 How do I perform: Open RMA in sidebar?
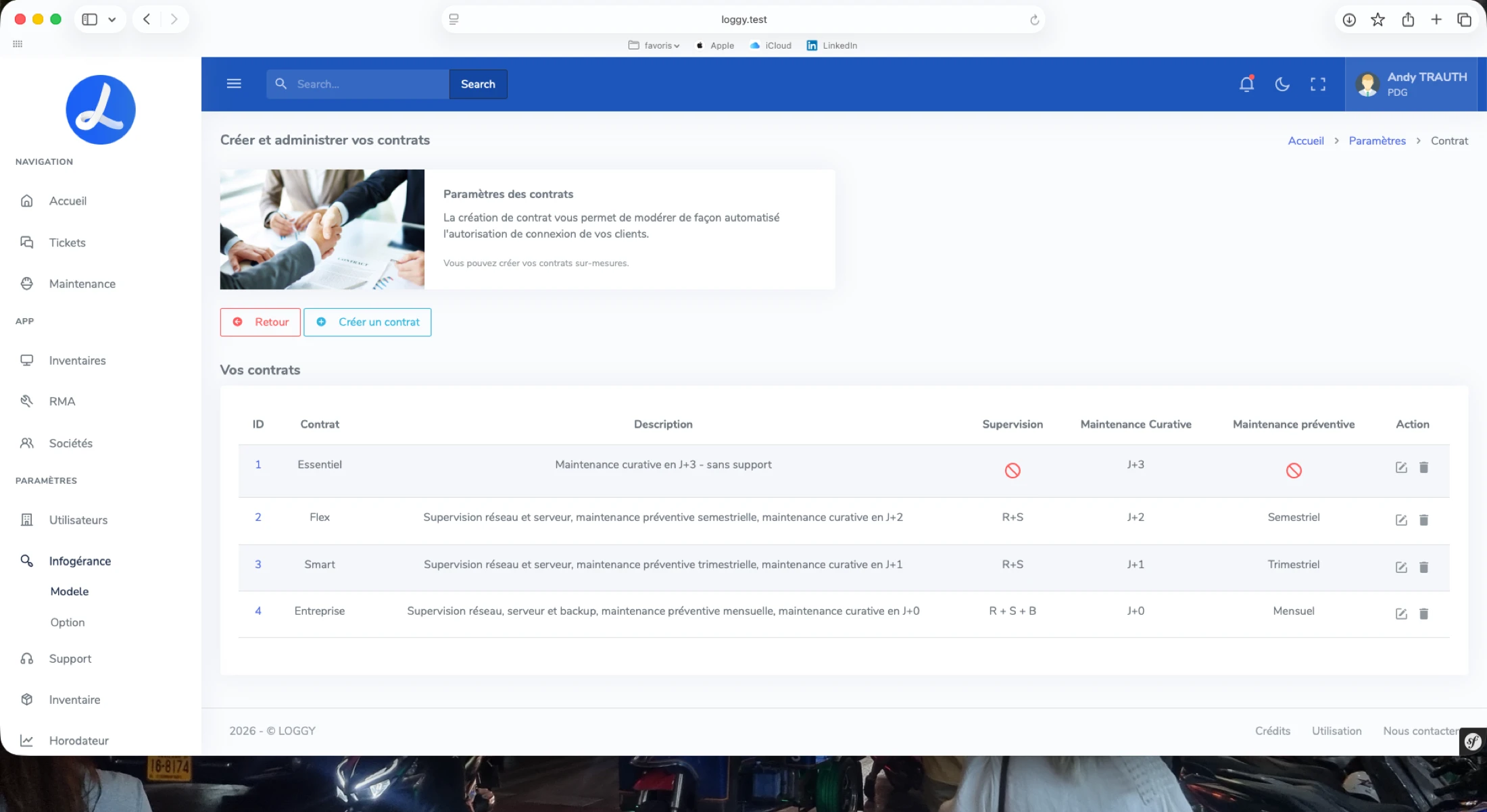coord(62,401)
